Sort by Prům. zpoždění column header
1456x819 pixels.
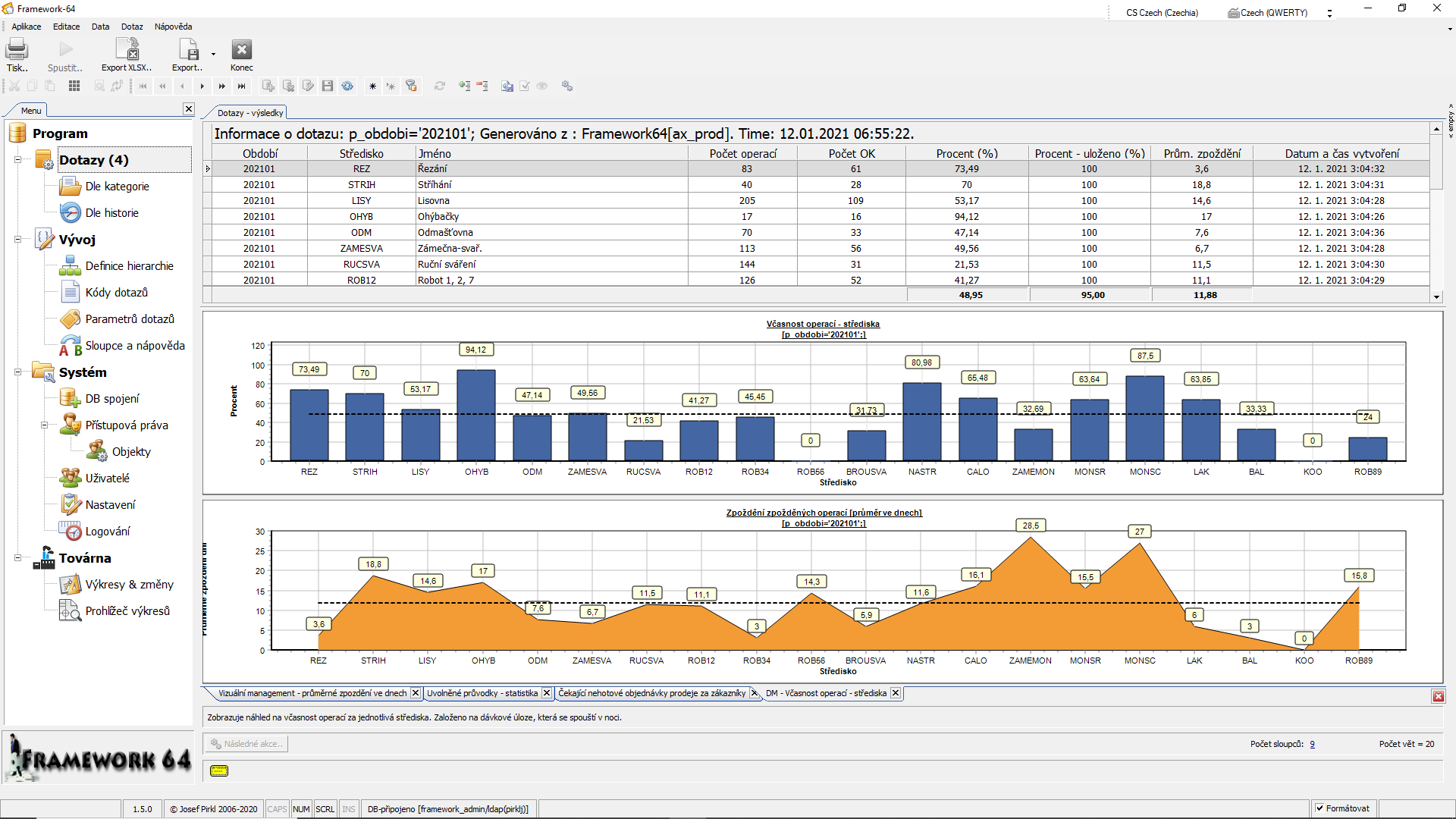pos(1202,154)
